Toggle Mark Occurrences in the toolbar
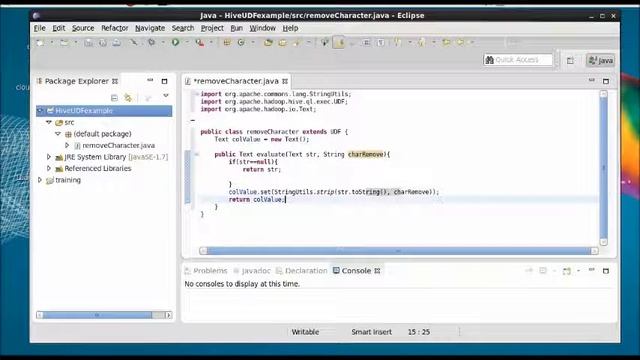 339,42
